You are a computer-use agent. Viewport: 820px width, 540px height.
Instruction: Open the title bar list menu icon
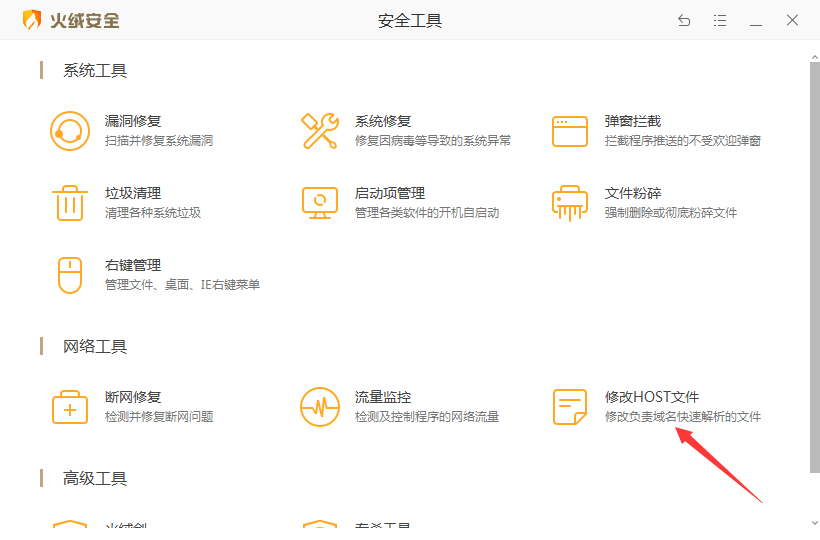click(720, 20)
